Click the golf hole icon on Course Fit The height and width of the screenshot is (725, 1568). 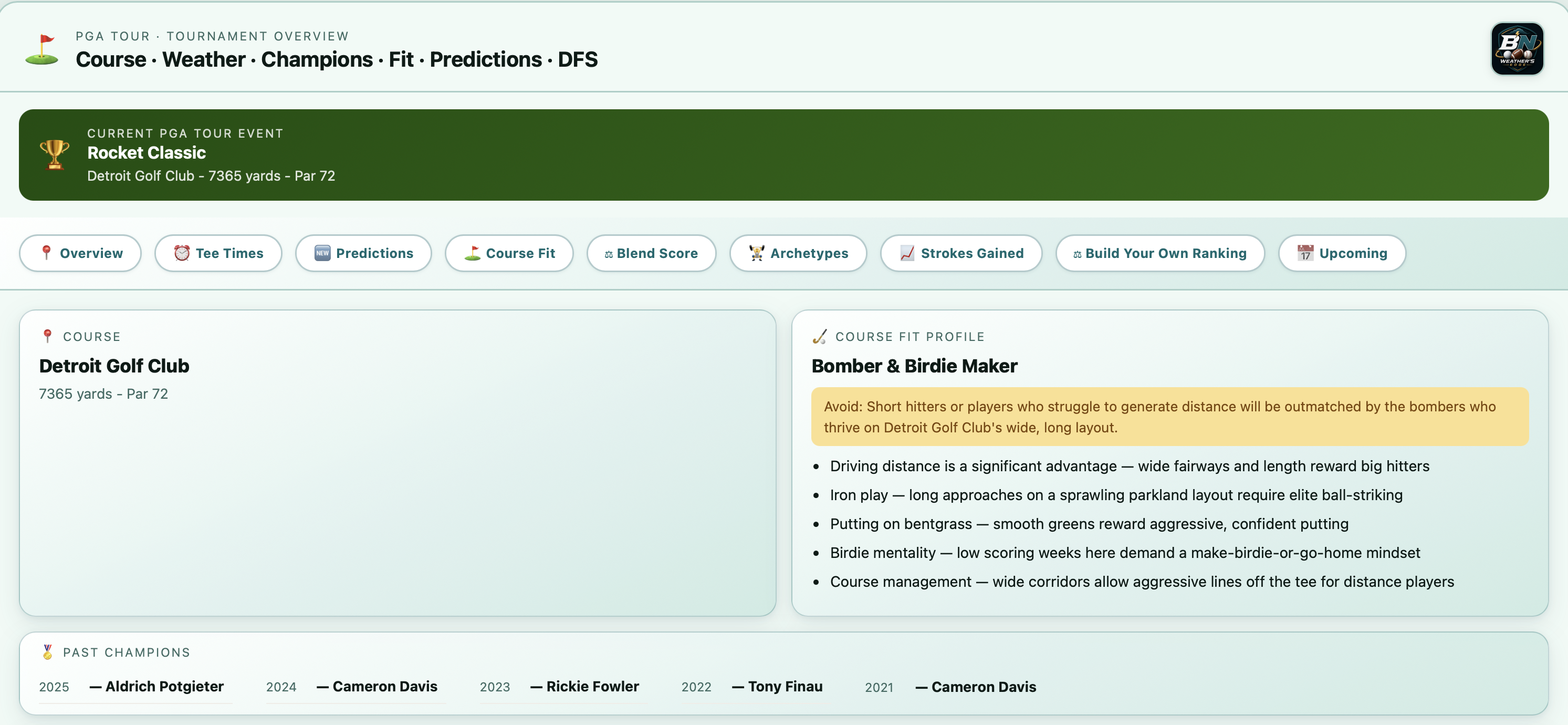click(473, 253)
